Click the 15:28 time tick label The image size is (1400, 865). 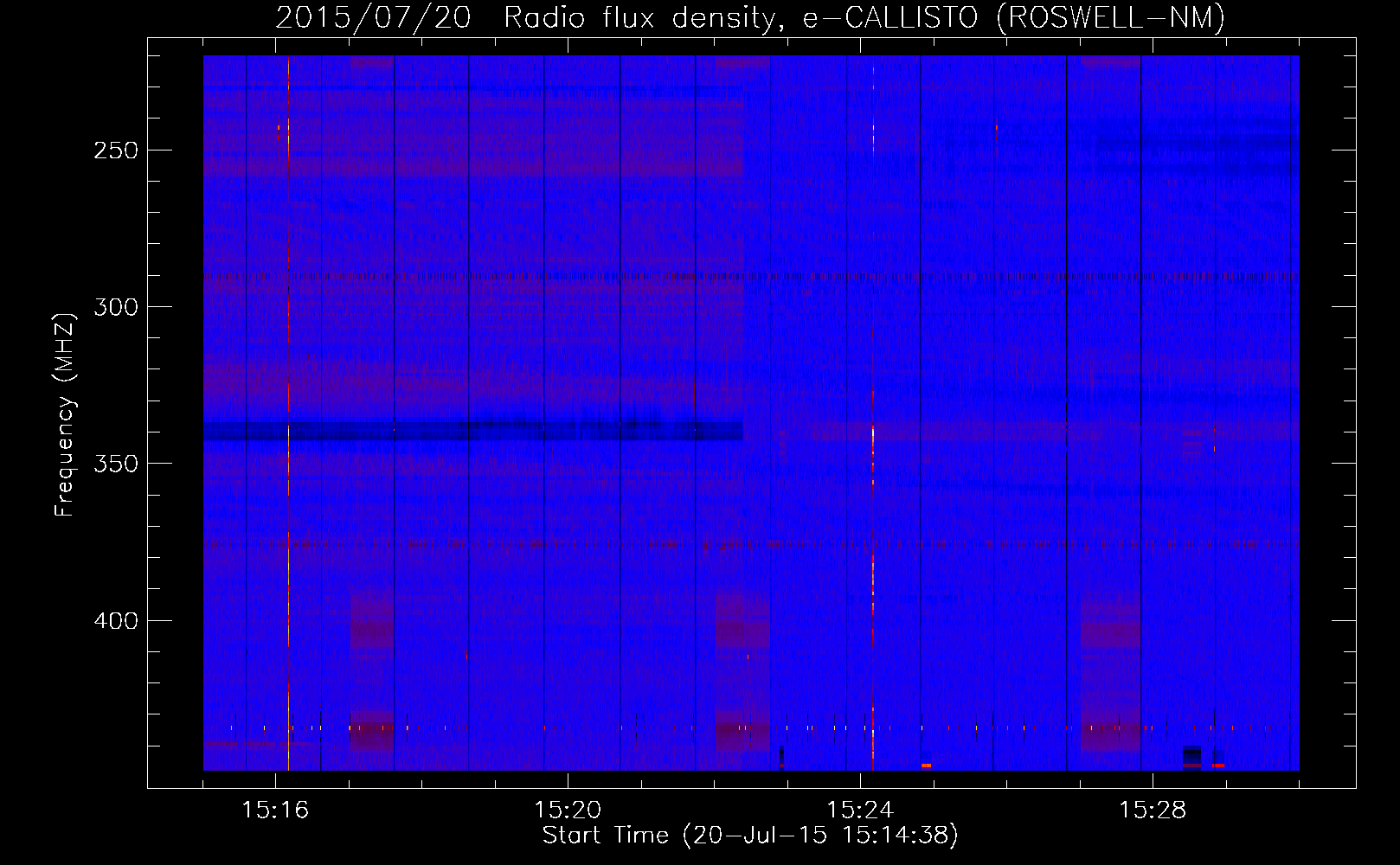point(1153,811)
